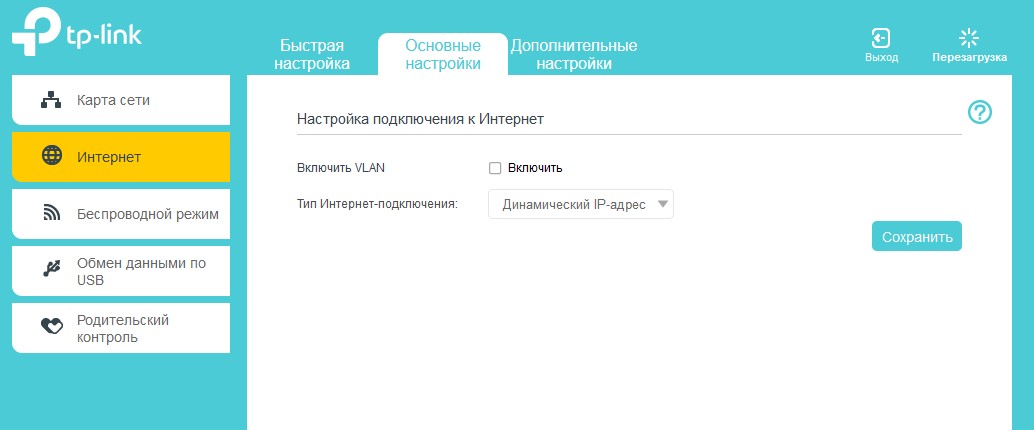The image size is (1034, 430).
Task: Click the Перезагрузка reboot spinner icon
Action: pyautogui.click(x=968, y=38)
